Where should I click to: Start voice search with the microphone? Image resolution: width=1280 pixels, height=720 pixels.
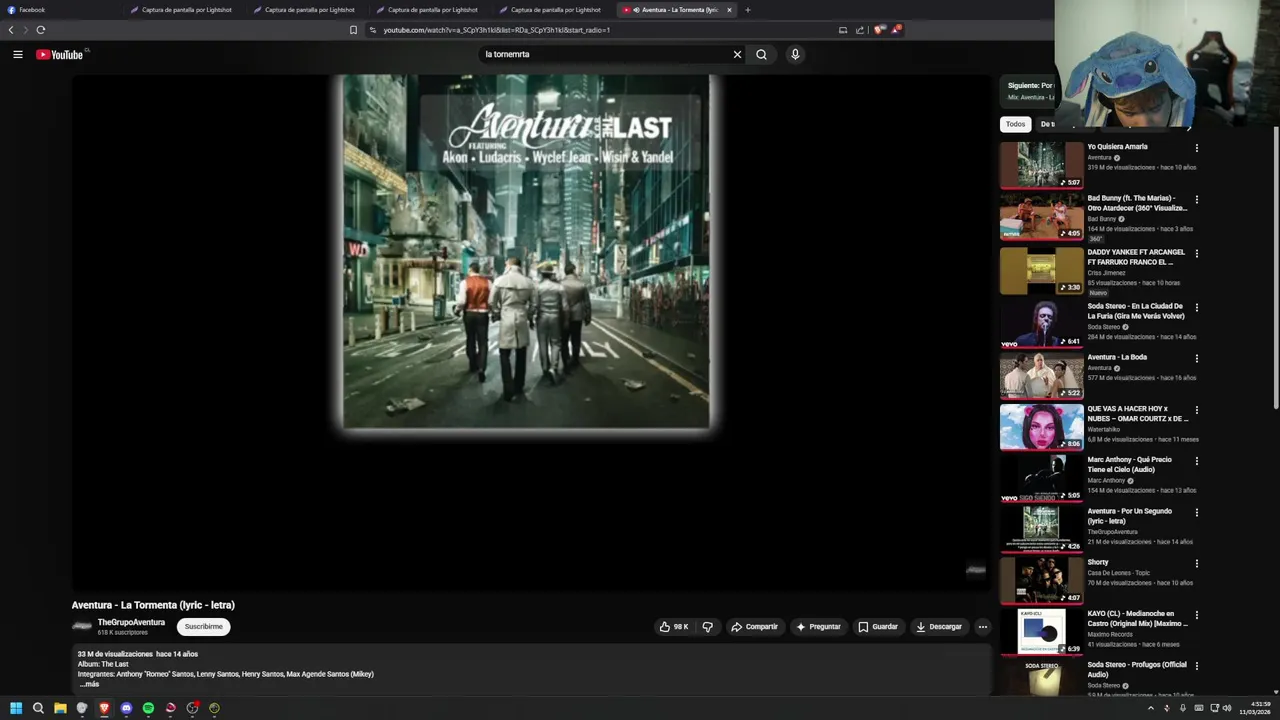pyautogui.click(x=795, y=54)
